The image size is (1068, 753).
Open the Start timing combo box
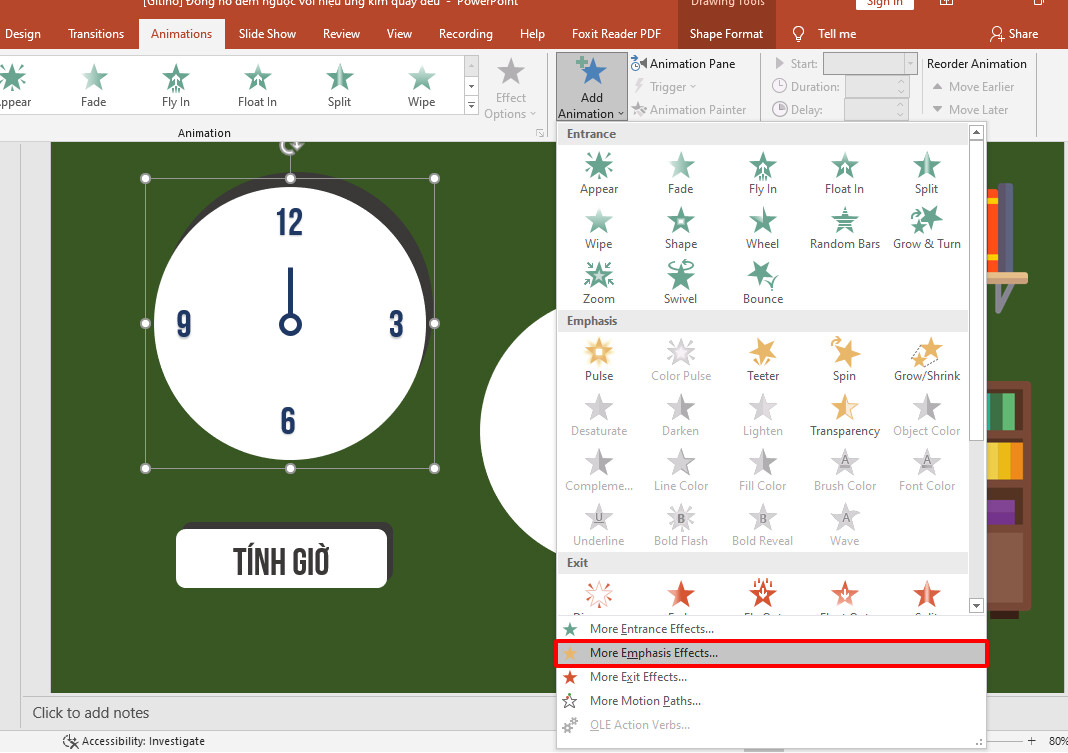pyautogui.click(x=870, y=63)
